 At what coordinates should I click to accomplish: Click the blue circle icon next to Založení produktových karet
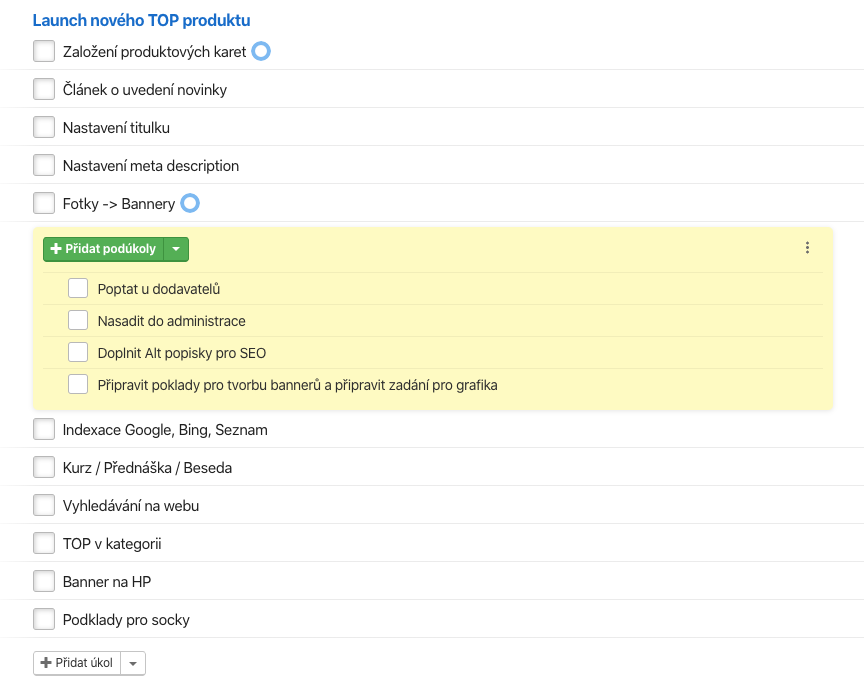(x=261, y=51)
